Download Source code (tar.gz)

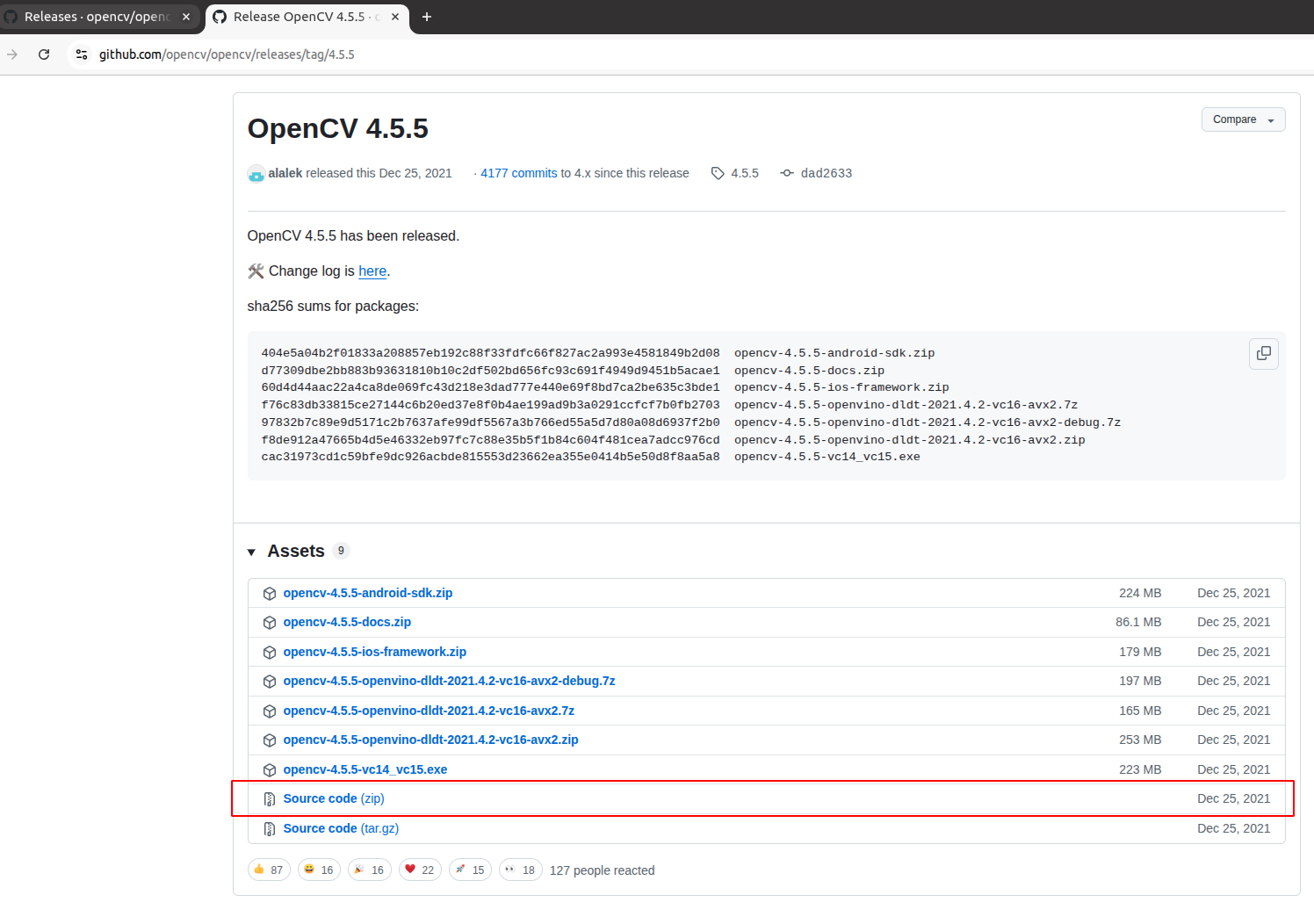tap(341, 828)
